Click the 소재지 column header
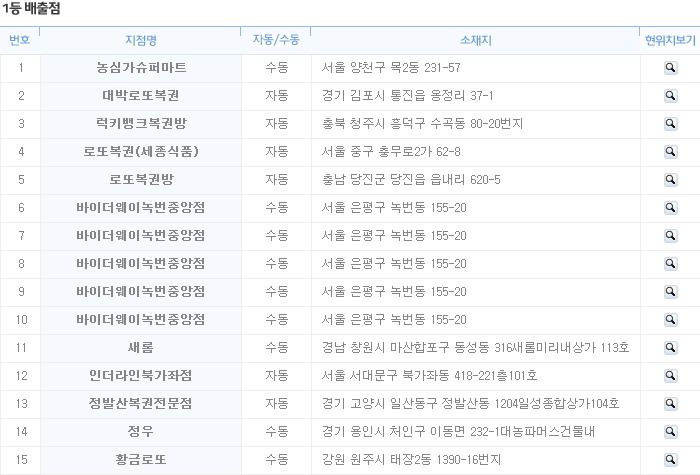Screen dimensions: 700x475 coord(475,40)
